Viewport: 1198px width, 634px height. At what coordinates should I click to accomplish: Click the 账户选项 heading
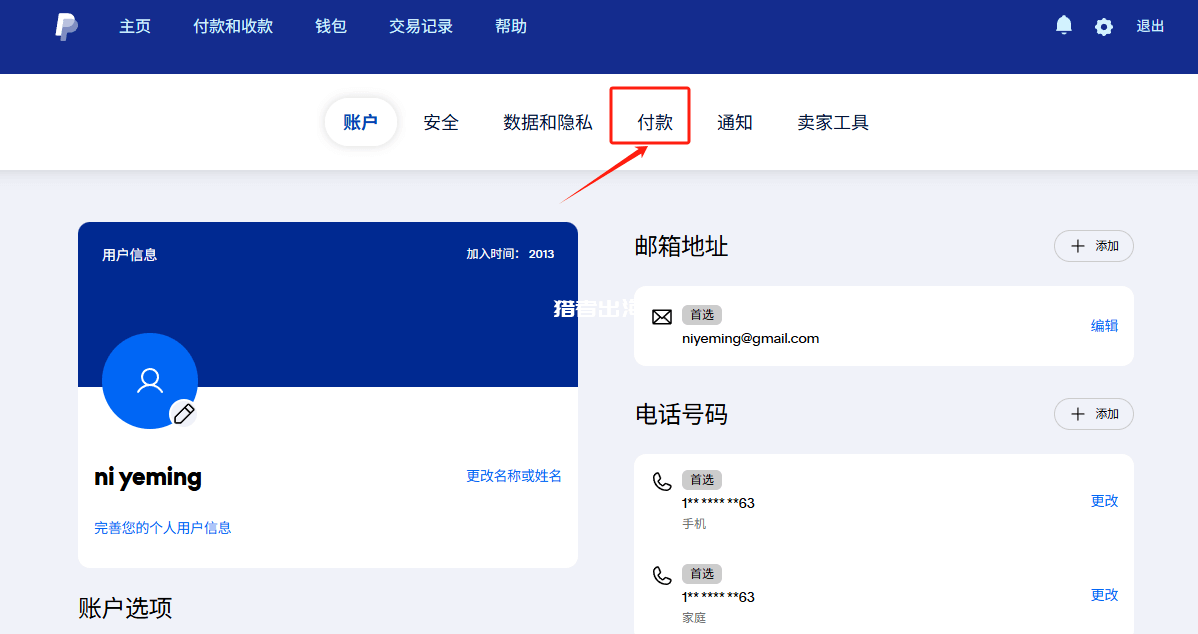125,608
